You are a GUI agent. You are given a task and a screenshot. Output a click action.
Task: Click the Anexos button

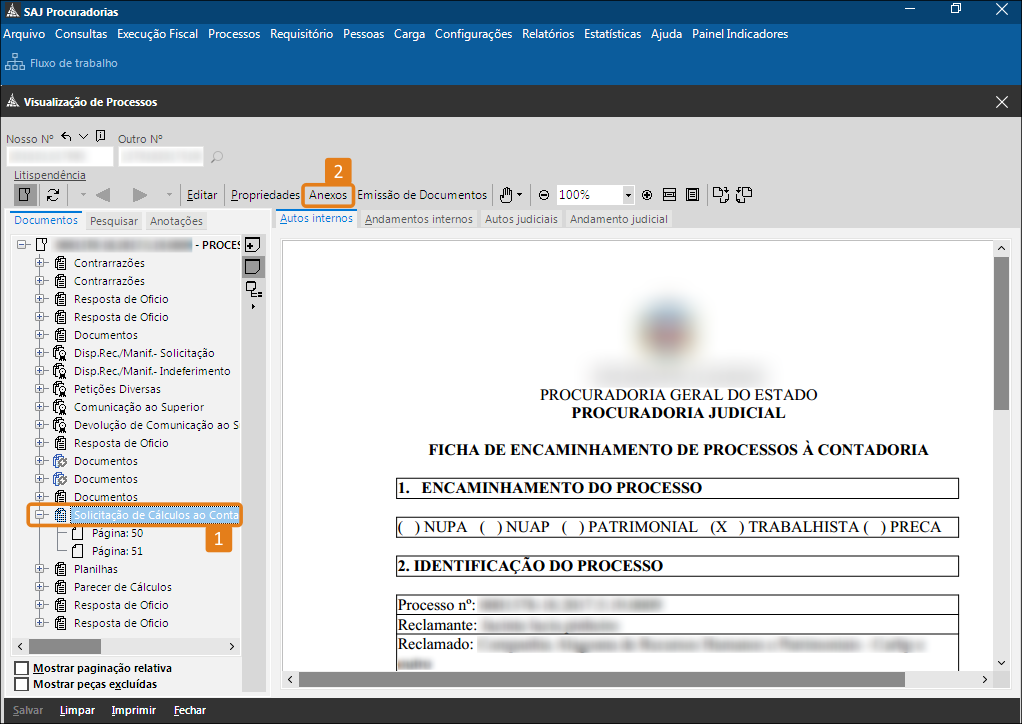328,195
